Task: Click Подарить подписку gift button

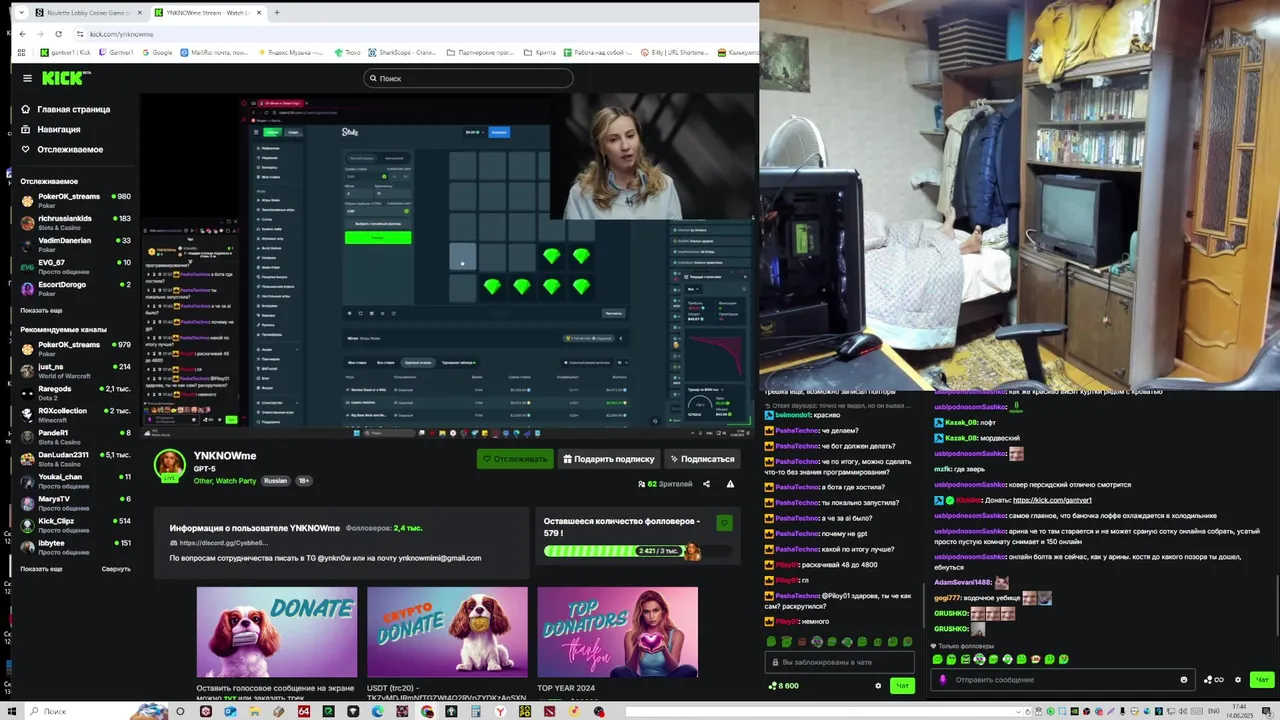Action: (x=608, y=459)
